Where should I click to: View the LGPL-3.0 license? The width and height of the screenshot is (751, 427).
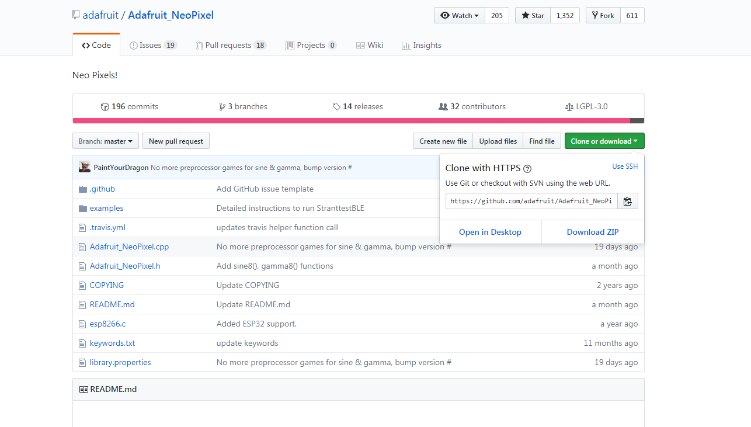pyautogui.click(x=586, y=106)
